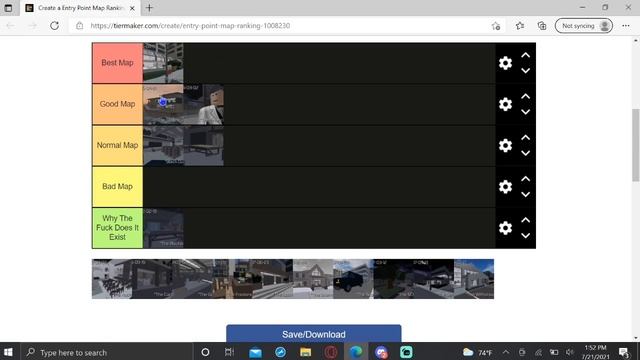
Task: Close the Entry Point Map Ranking tab
Action: pyautogui.click(x=132, y=8)
